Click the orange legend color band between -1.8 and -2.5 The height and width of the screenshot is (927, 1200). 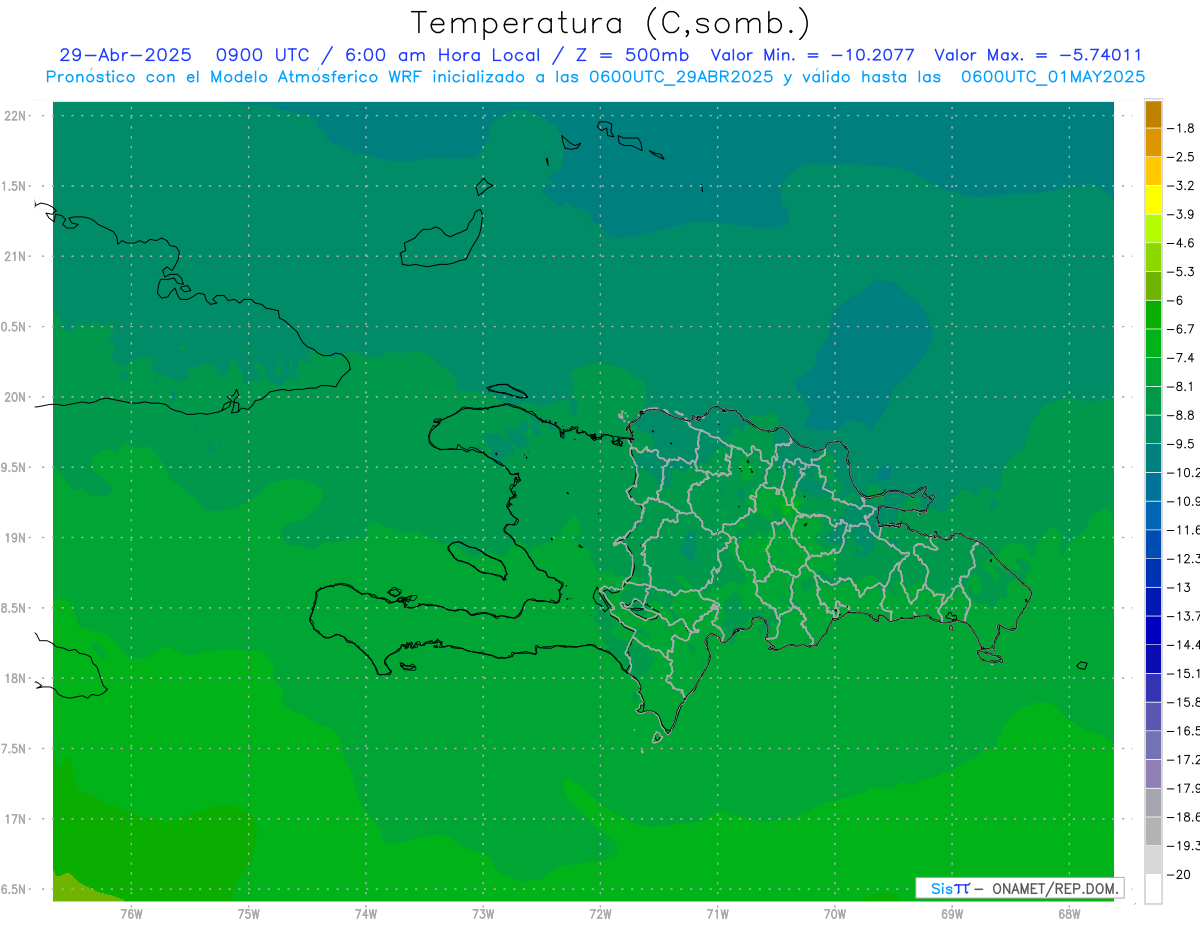point(1153,143)
